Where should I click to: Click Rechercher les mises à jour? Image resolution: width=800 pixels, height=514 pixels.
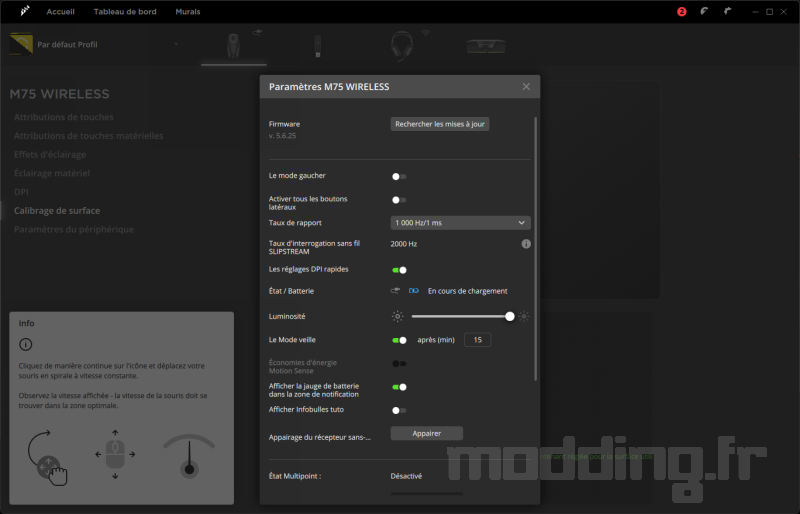tap(440, 124)
